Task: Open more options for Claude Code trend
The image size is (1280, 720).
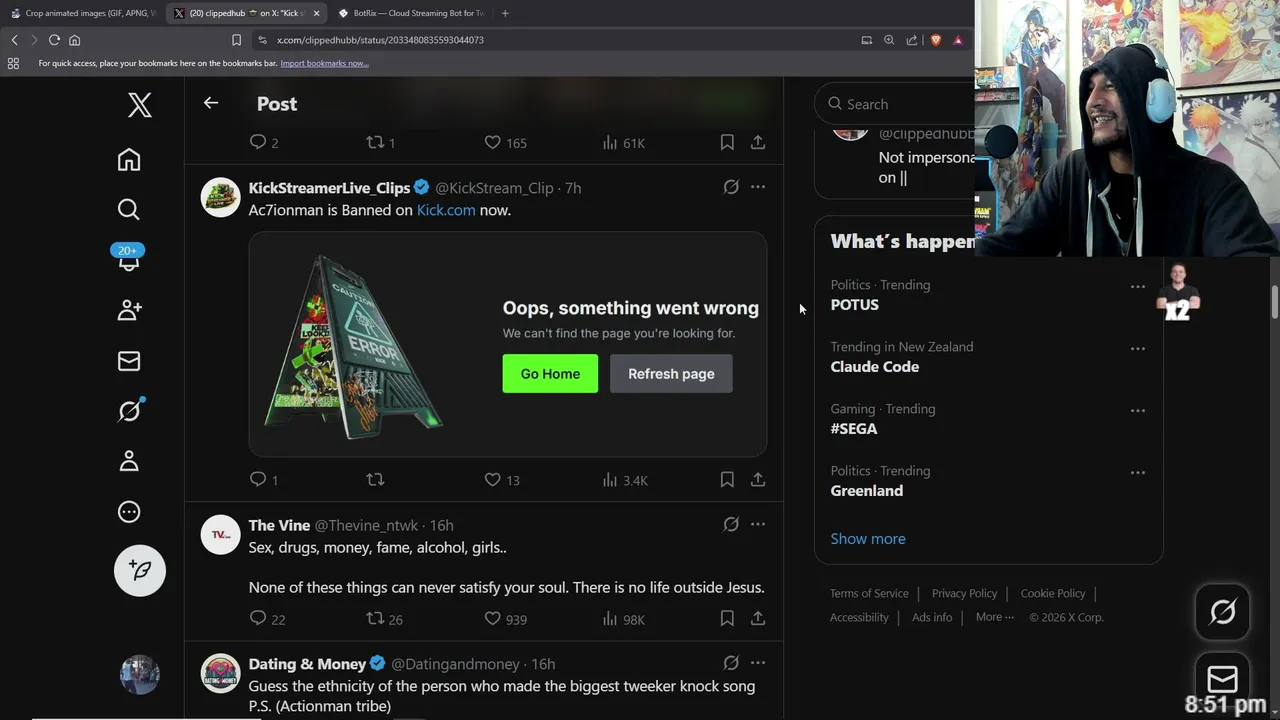Action: 1138,349
